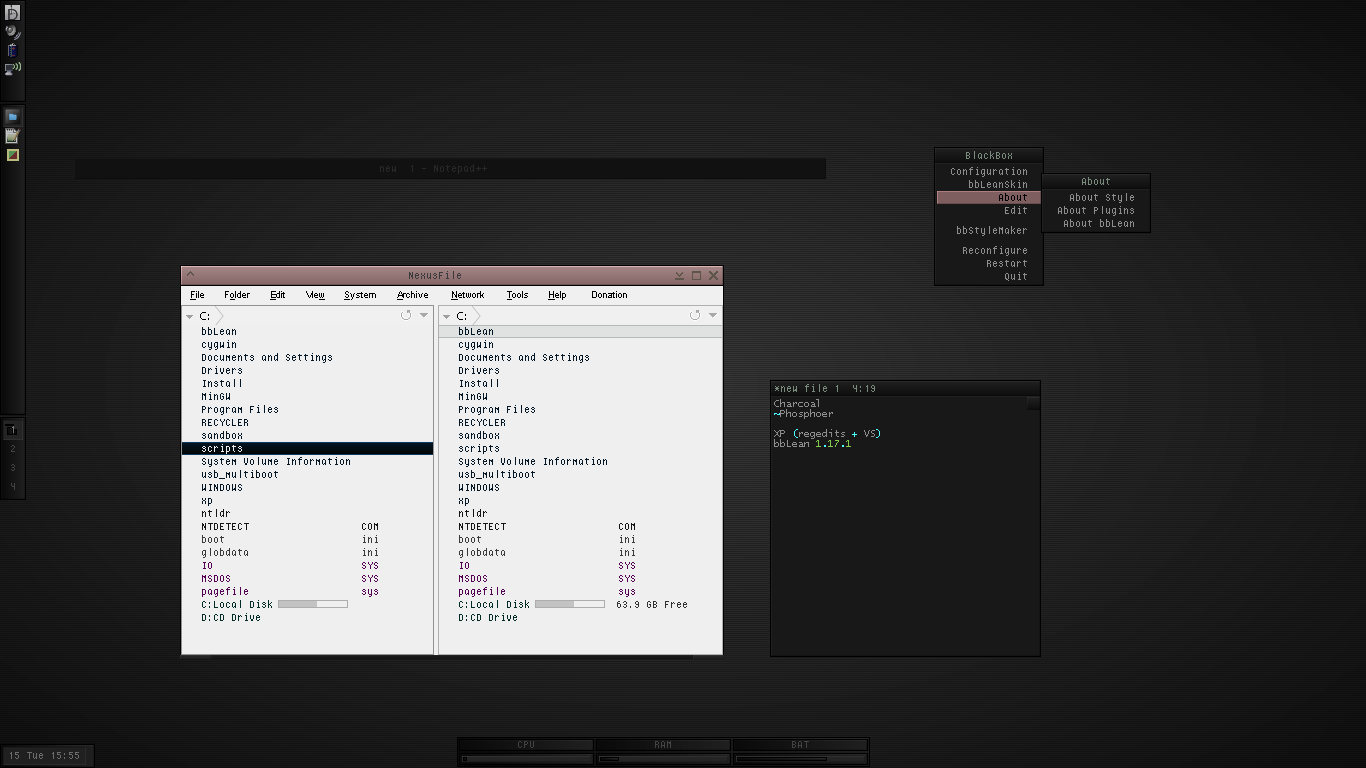This screenshot has height=768, width=1366.
Task: Expand the bbLeanSkin submenu
Action: click(989, 185)
